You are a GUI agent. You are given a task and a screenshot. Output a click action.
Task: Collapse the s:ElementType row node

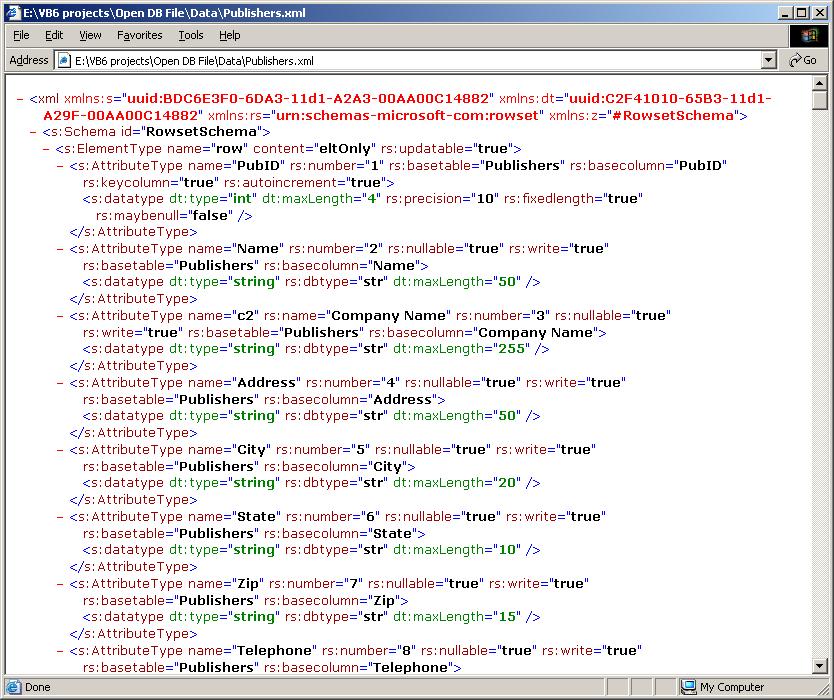[x=47, y=149]
